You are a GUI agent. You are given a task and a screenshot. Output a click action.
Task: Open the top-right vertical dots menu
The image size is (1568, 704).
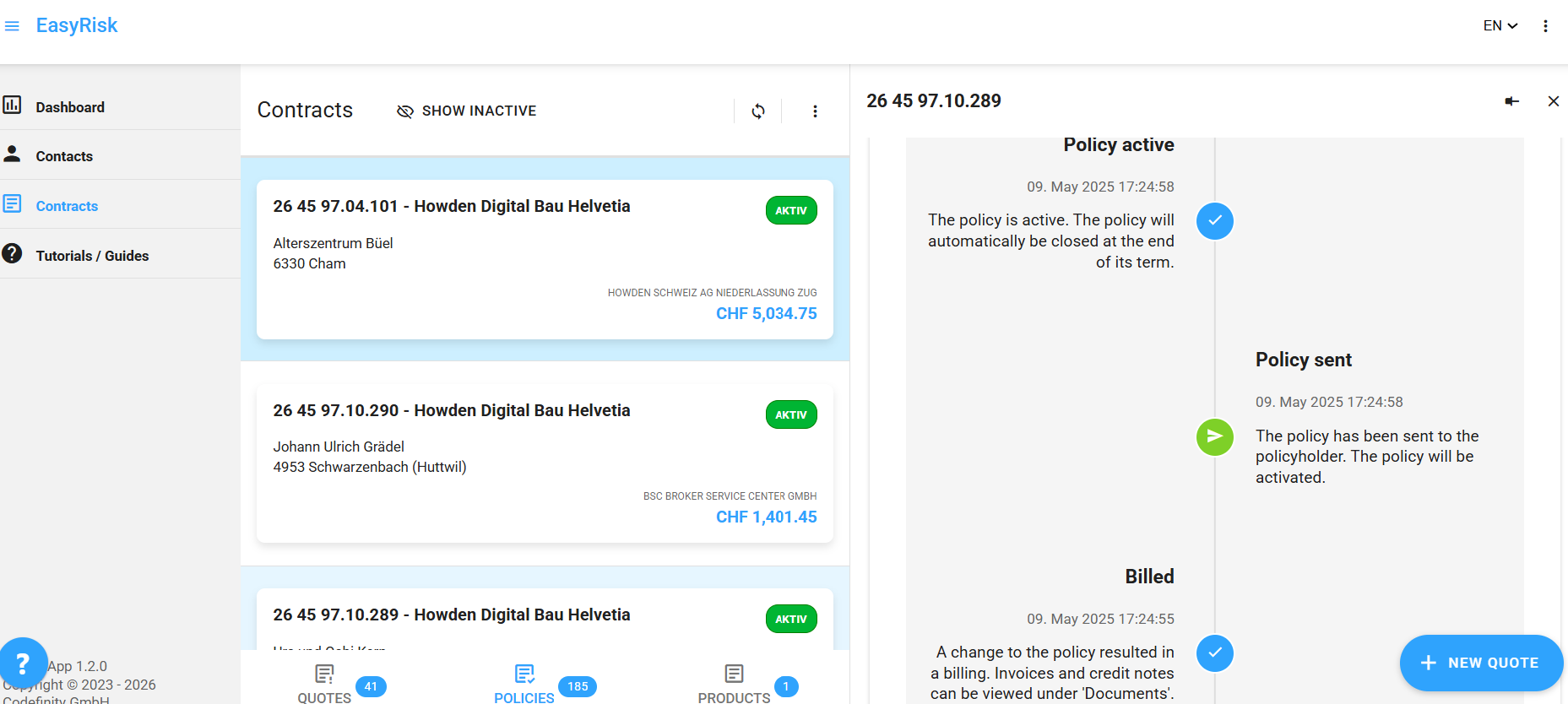[1545, 26]
